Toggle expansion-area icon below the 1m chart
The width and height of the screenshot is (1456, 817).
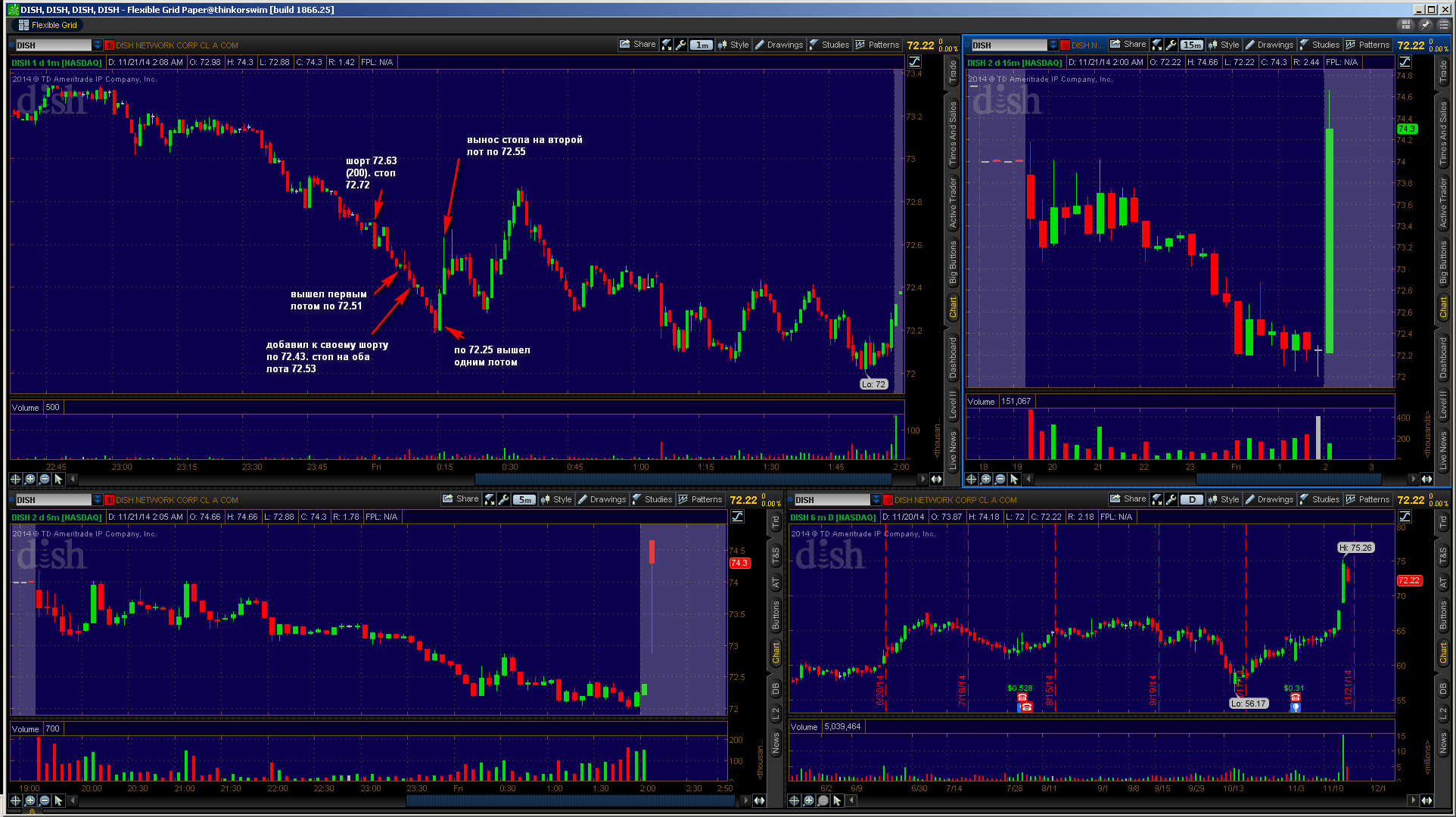click(x=936, y=479)
